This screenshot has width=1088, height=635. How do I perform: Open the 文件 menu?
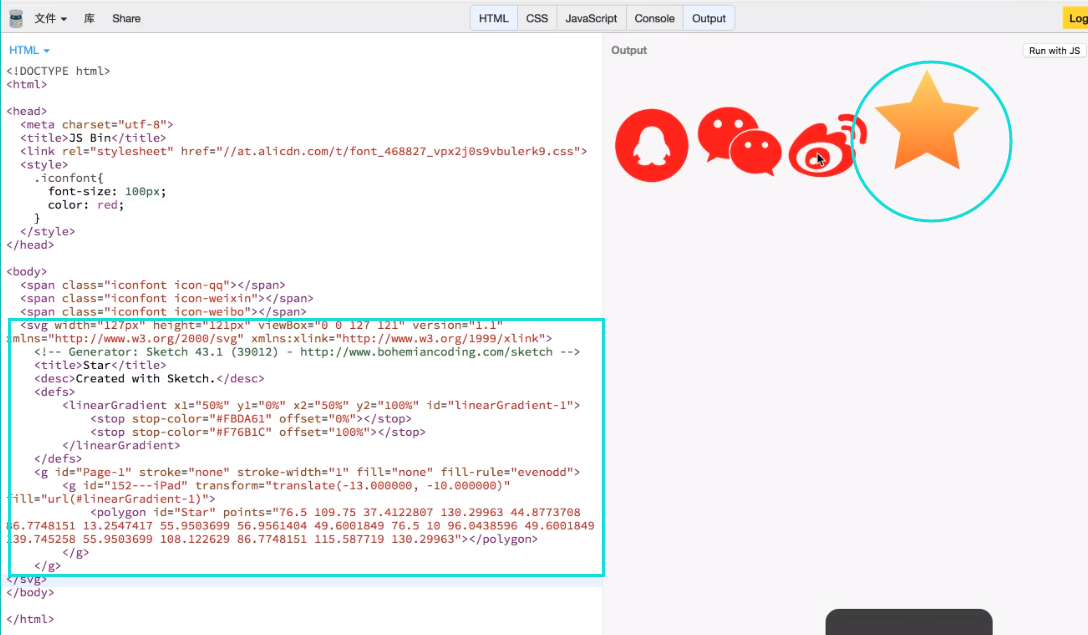46,16
